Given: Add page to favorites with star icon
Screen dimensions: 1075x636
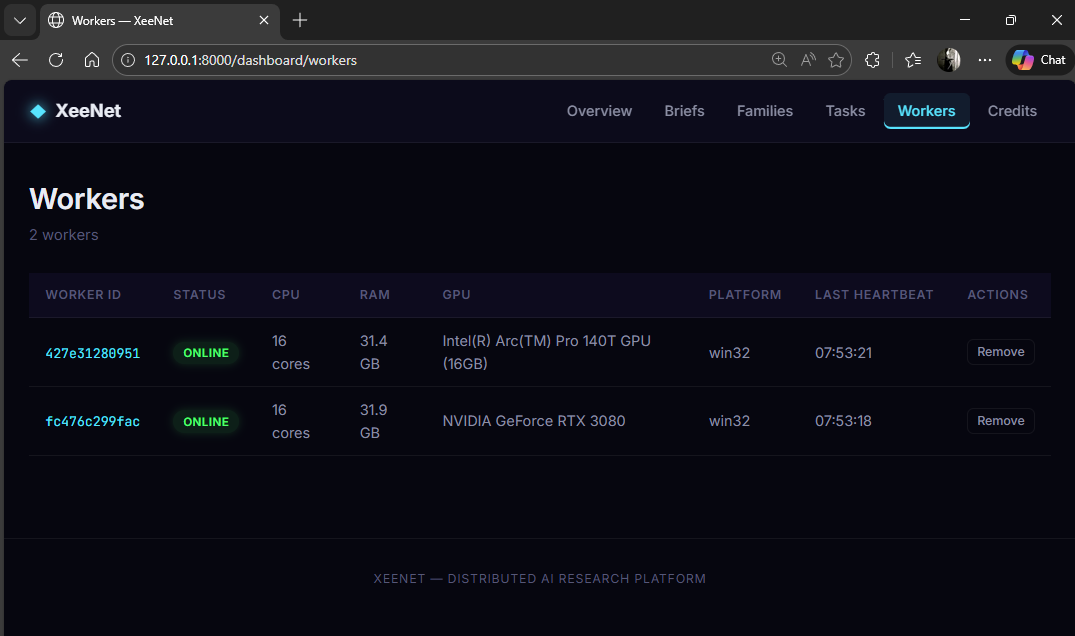Looking at the screenshot, I should click(836, 60).
